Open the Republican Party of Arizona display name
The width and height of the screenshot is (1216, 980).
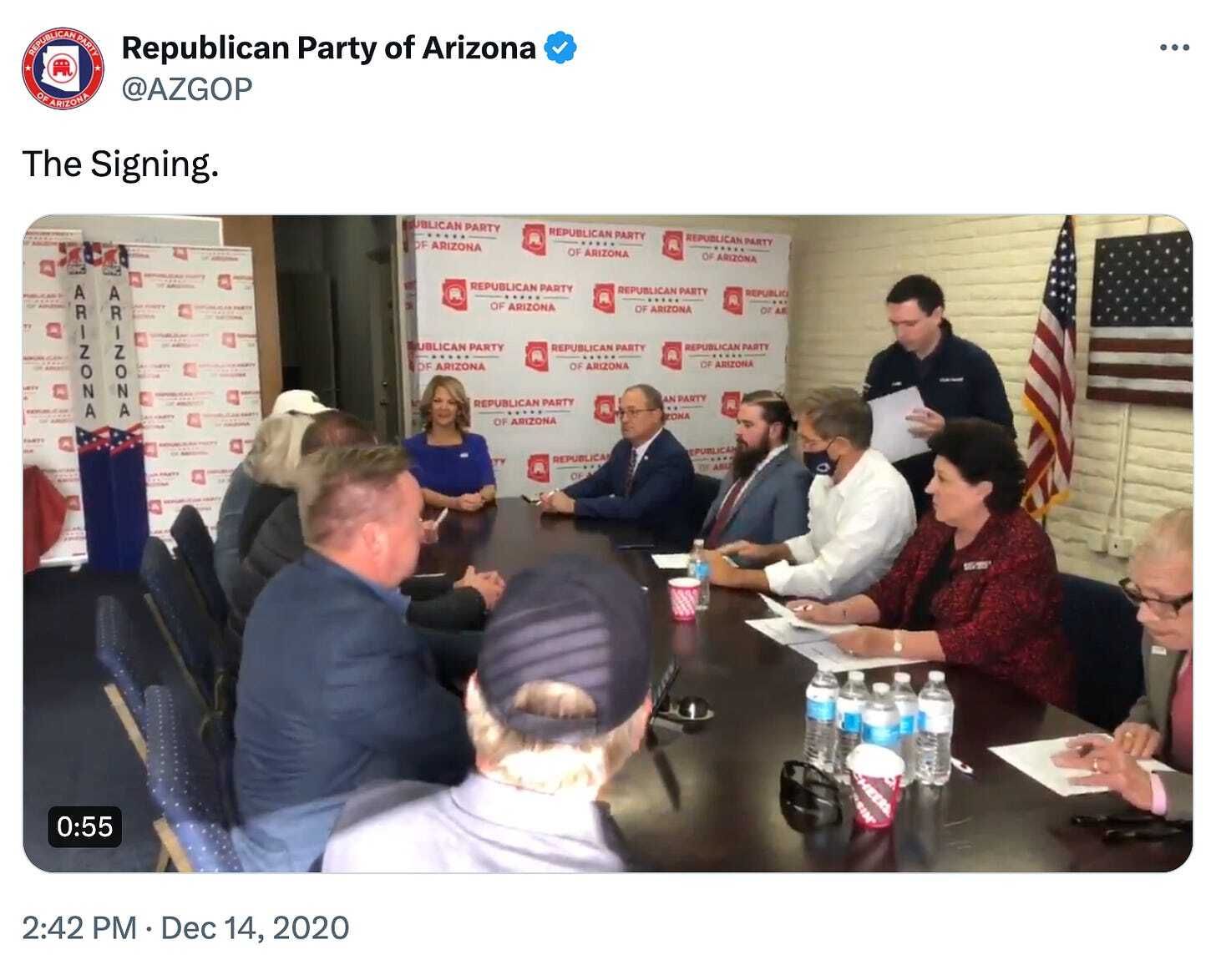tap(328, 48)
